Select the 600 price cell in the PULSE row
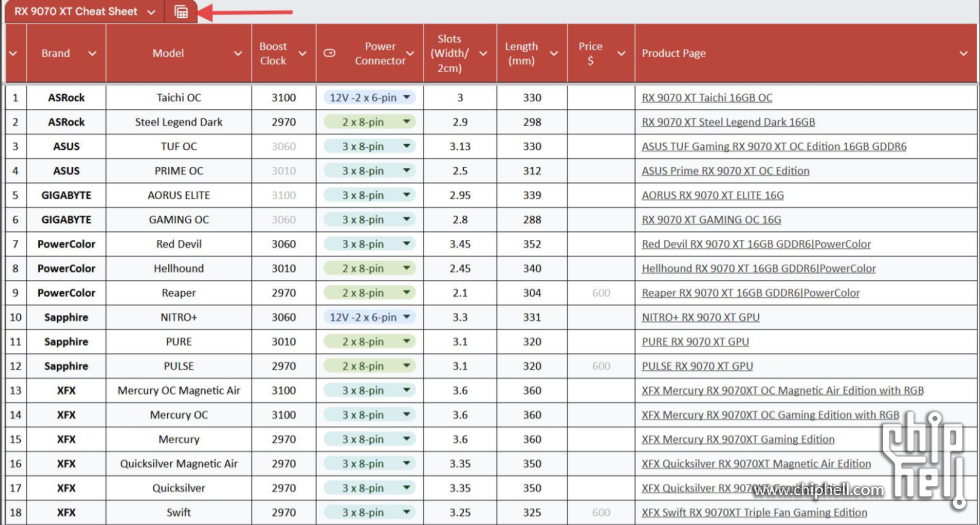 (601, 366)
